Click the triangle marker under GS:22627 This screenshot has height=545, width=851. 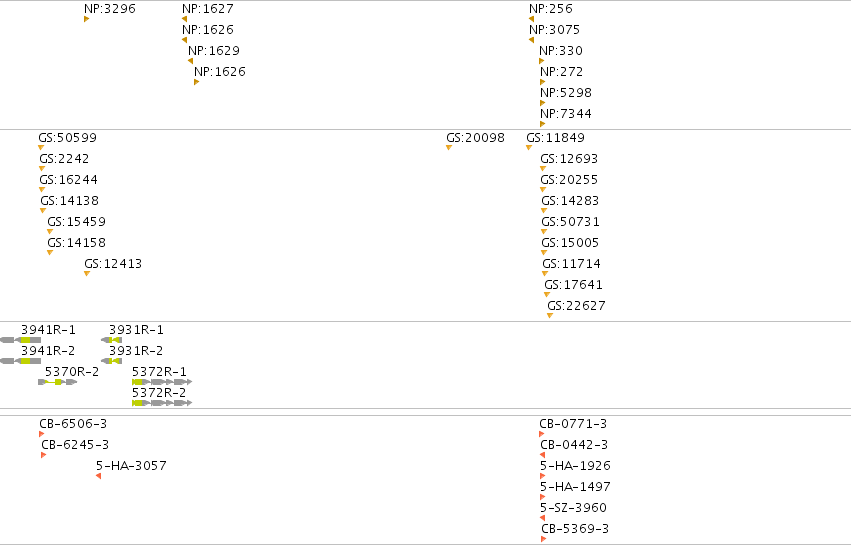pyautogui.click(x=550, y=315)
